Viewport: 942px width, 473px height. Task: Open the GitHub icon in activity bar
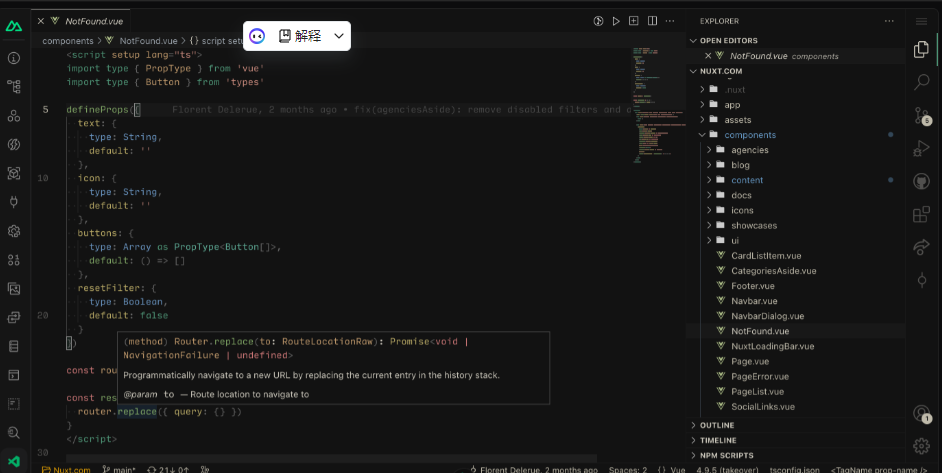click(922, 181)
